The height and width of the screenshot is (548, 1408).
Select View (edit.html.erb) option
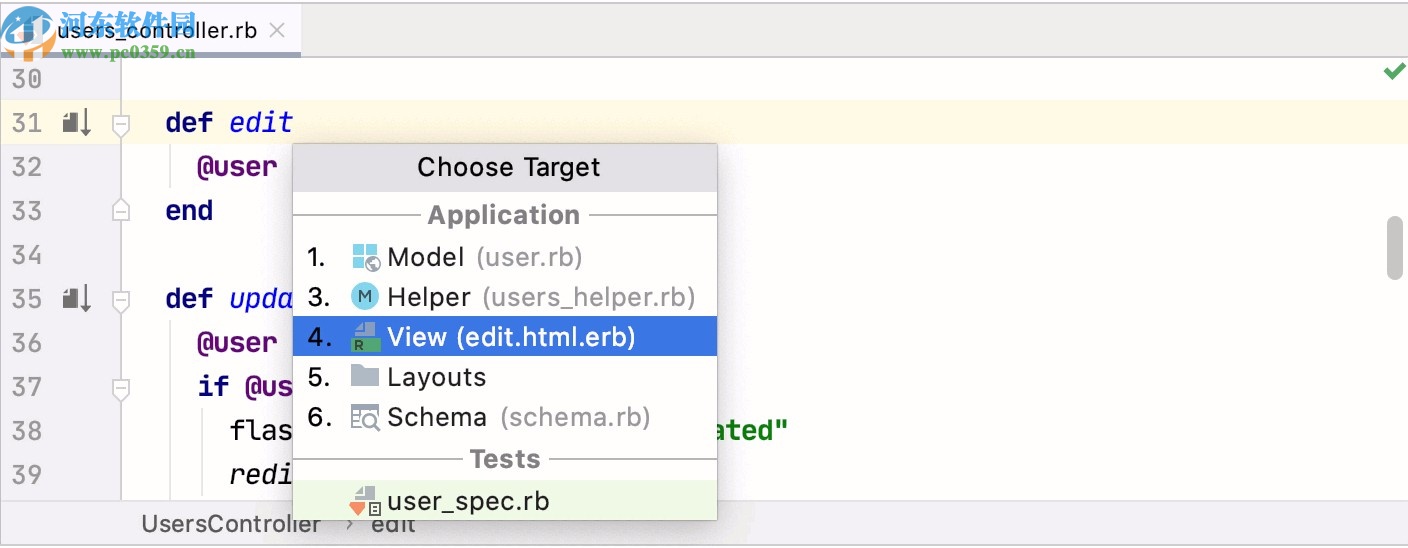511,337
